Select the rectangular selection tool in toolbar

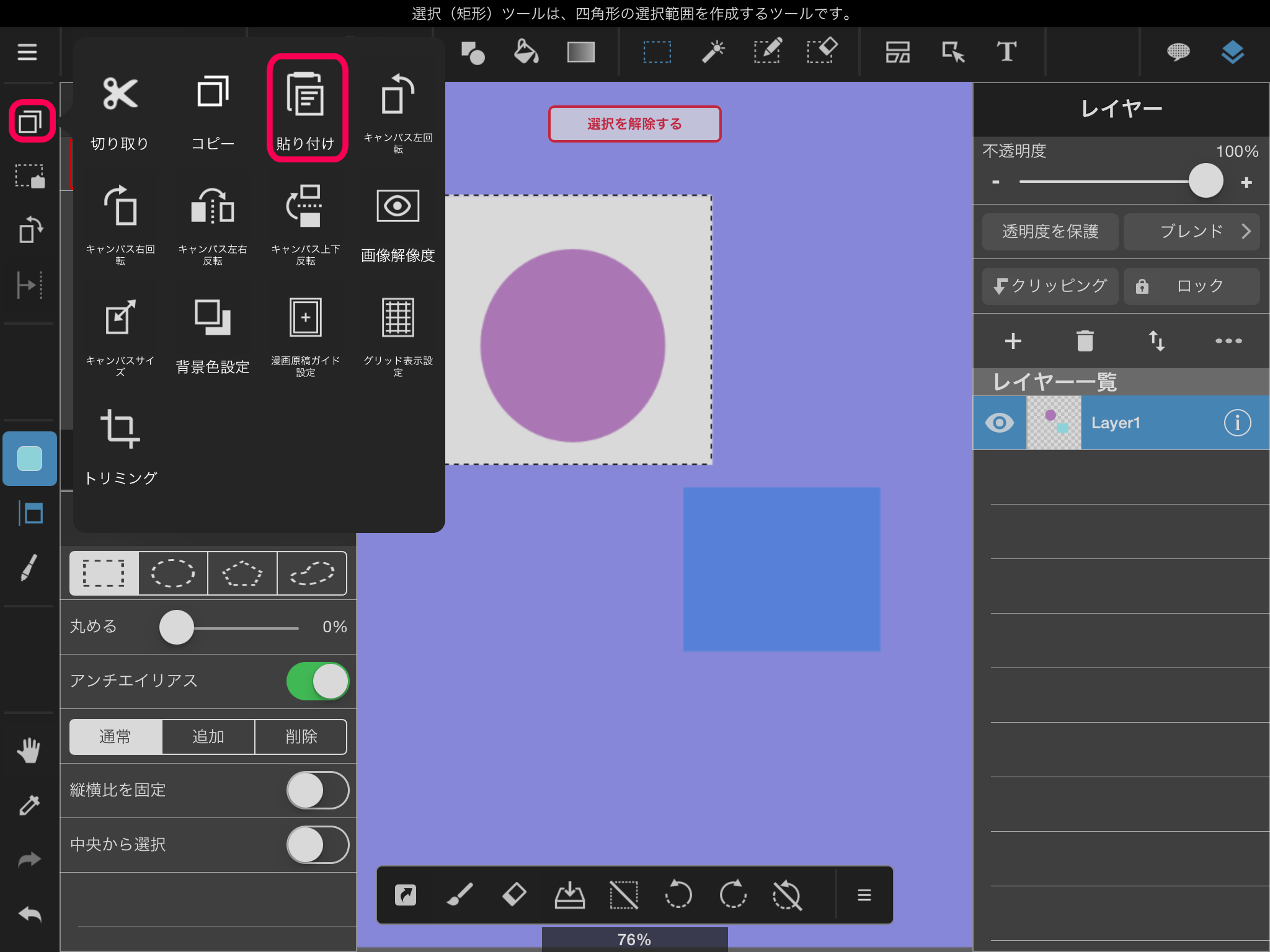click(x=657, y=53)
